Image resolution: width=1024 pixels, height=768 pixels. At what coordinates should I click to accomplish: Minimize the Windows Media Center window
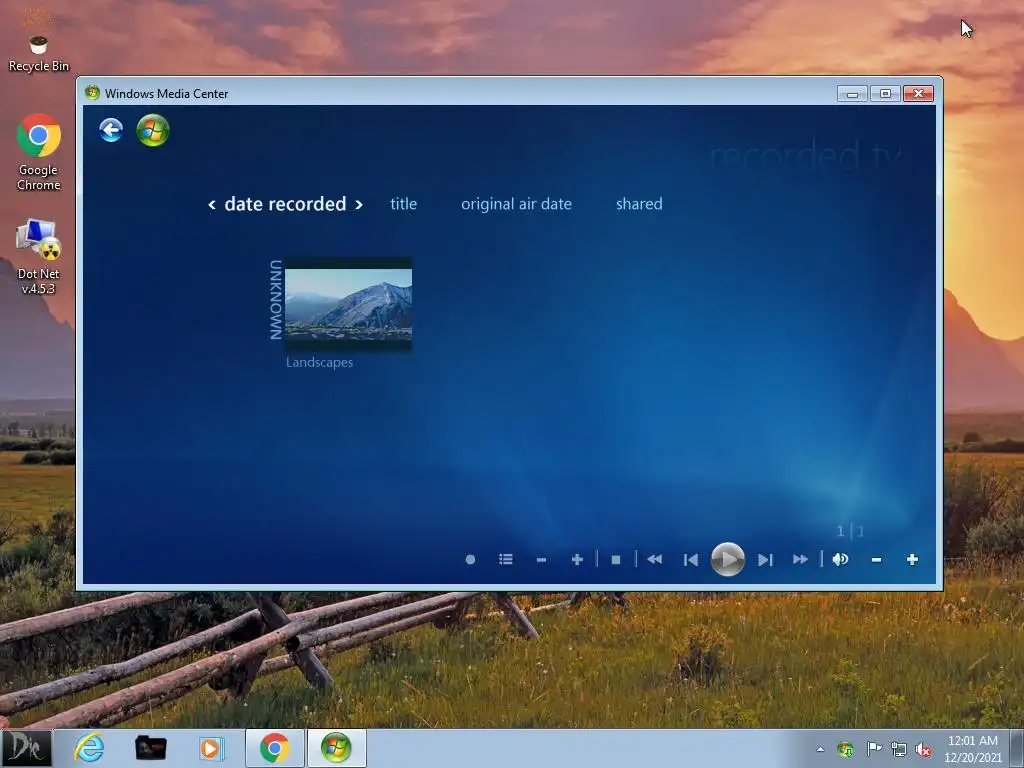coord(852,94)
